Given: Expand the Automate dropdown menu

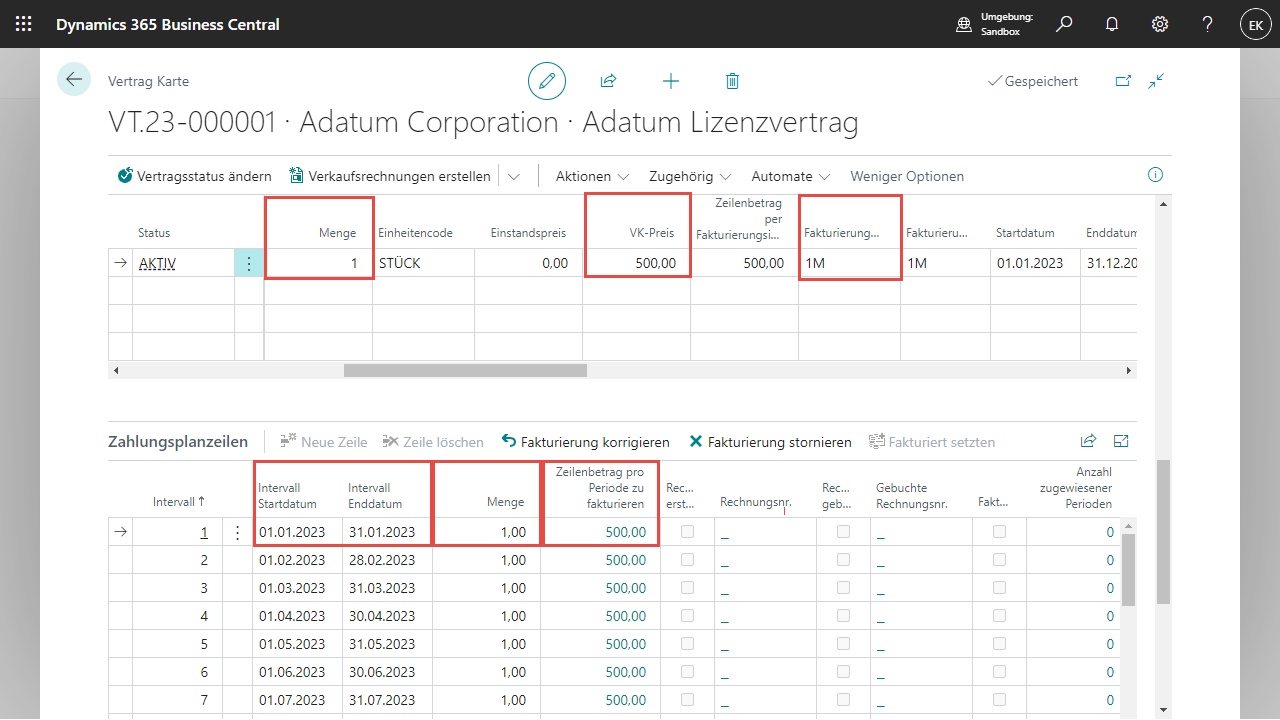Looking at the screenshot, I should click(791, 176).
